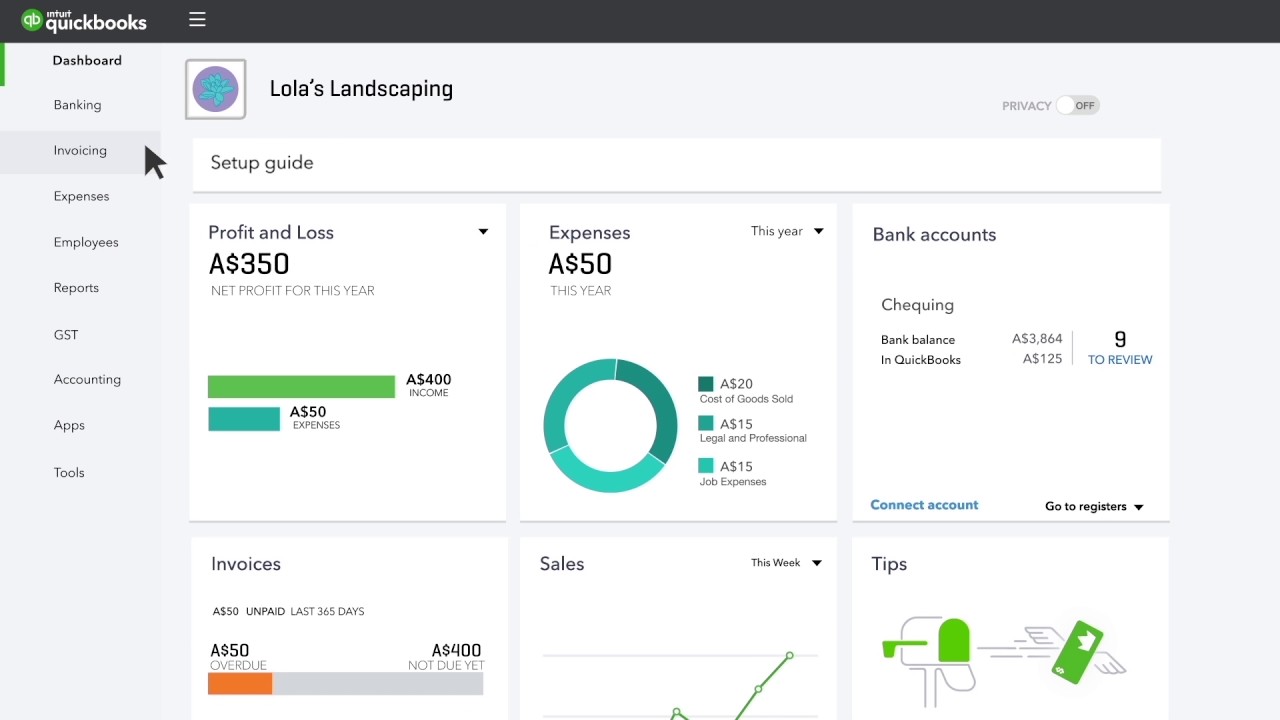Viewport: 1280px width, 720px height.
Task: Click the Expenses donut chart
Action: (x=610, y=426)
